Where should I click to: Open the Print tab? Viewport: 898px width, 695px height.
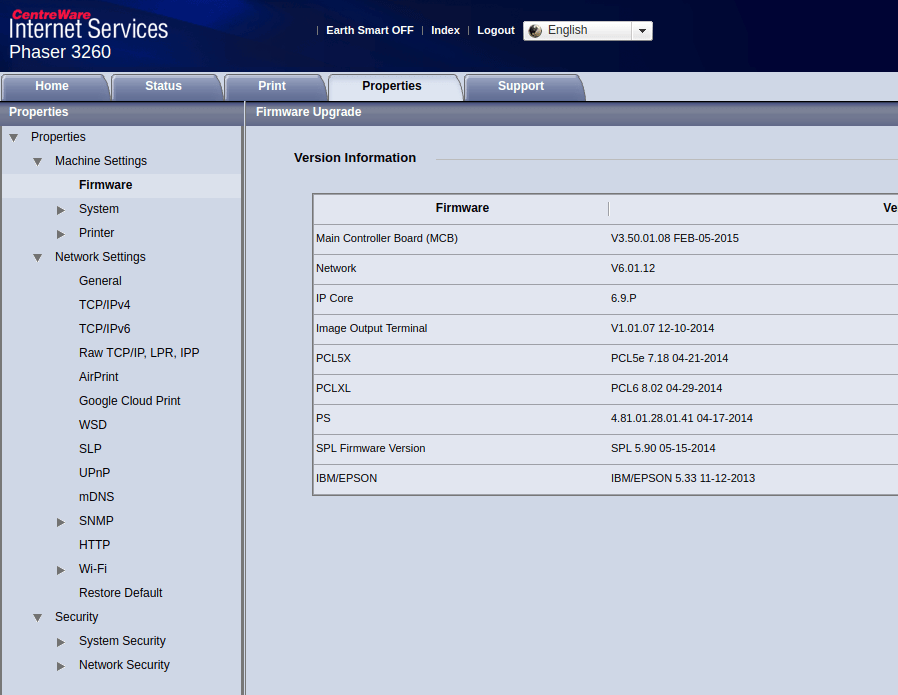pos(273,86)
